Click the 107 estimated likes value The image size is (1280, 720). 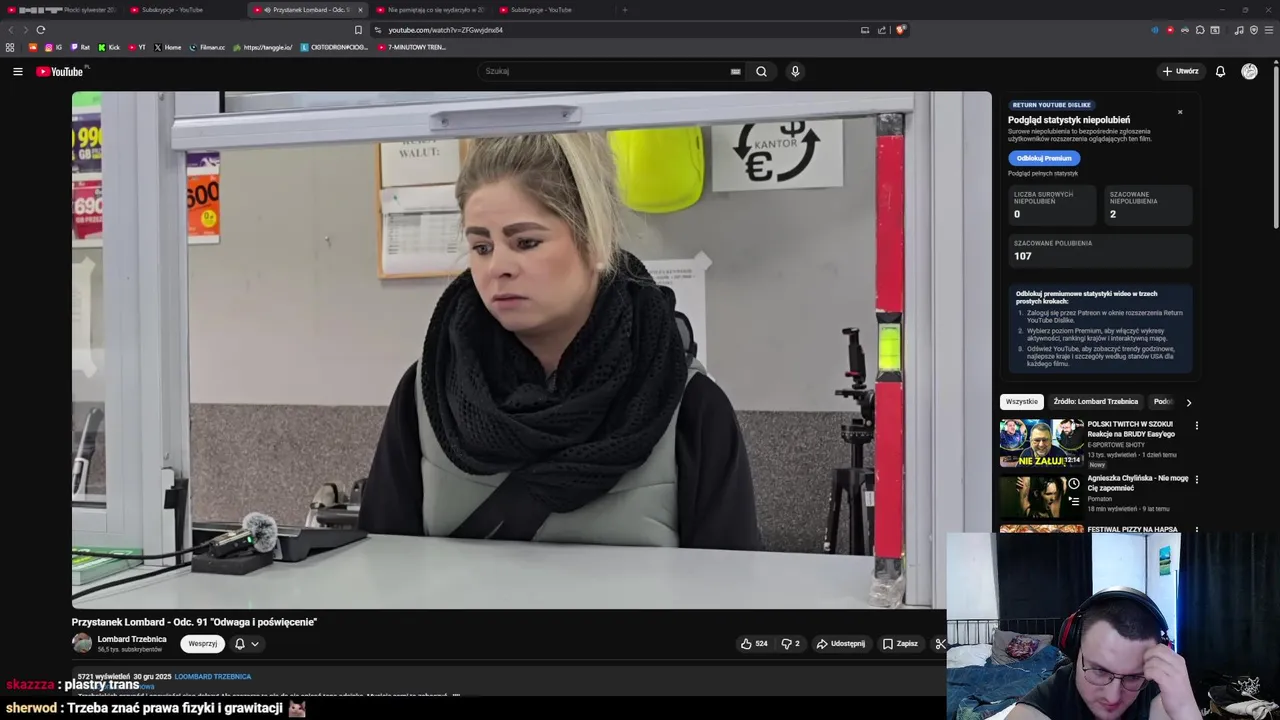point(1022,256)
